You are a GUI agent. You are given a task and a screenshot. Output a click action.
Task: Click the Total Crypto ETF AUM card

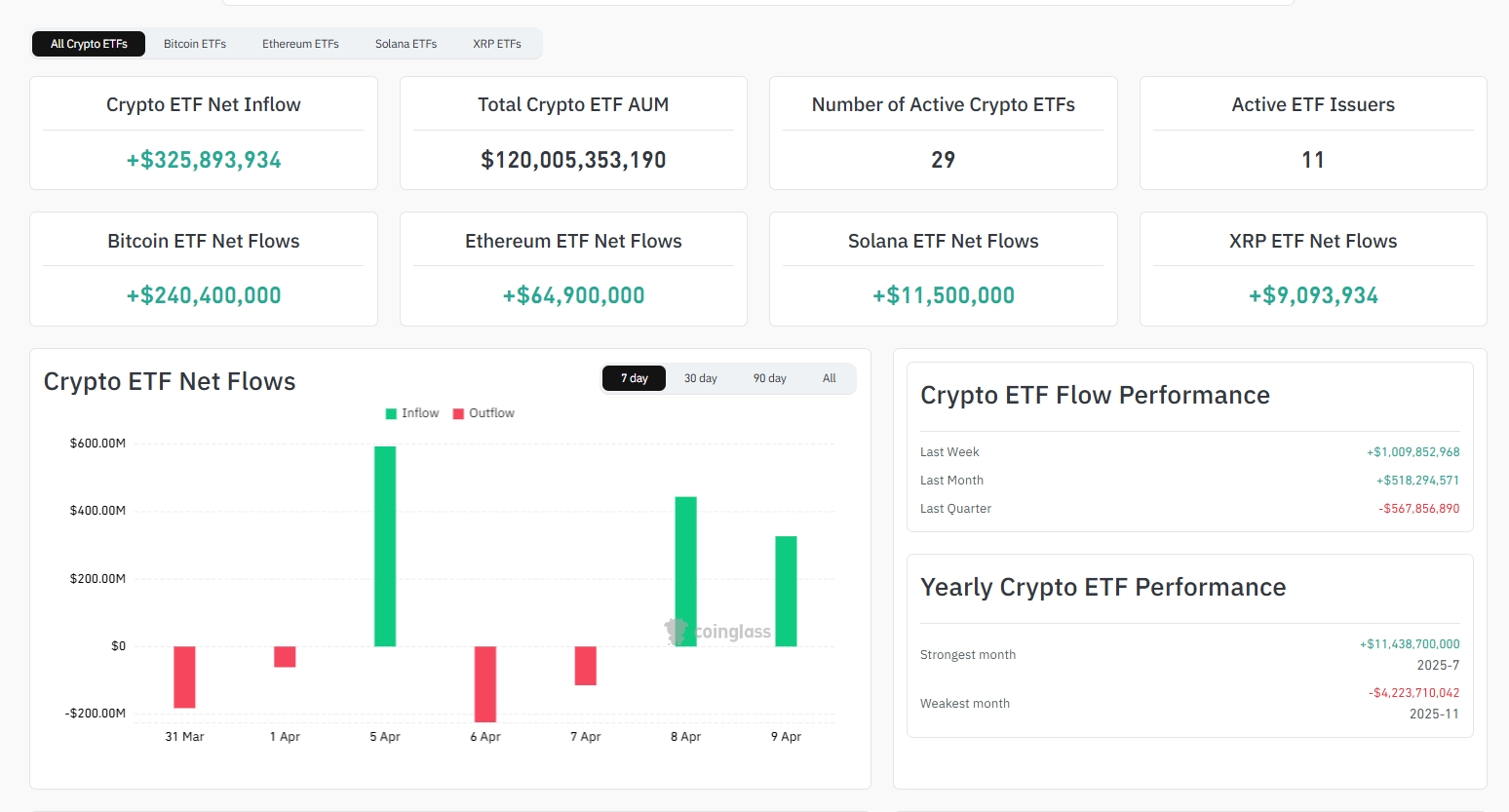pos(573,134)
